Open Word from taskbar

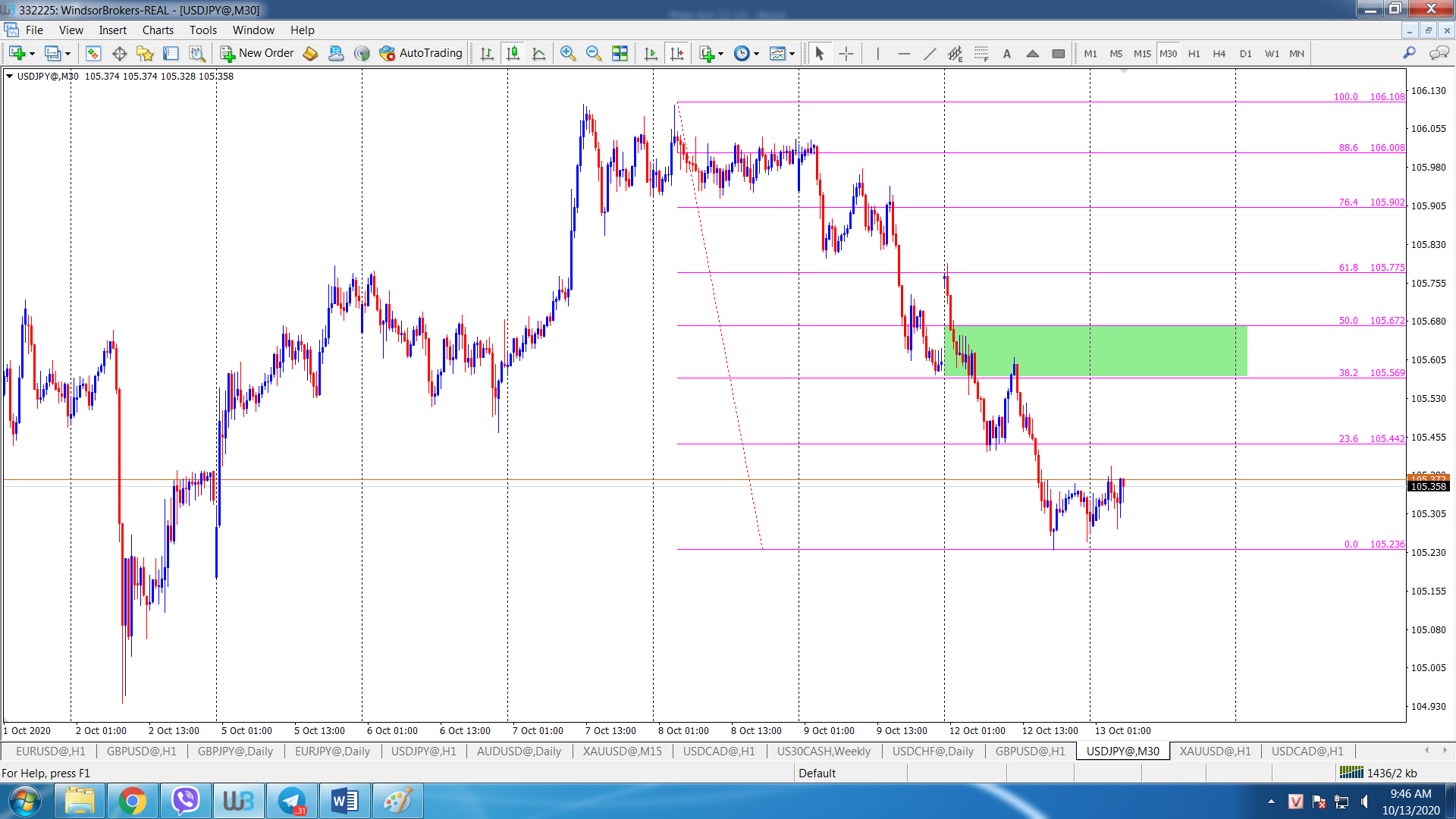click(345, 801)
